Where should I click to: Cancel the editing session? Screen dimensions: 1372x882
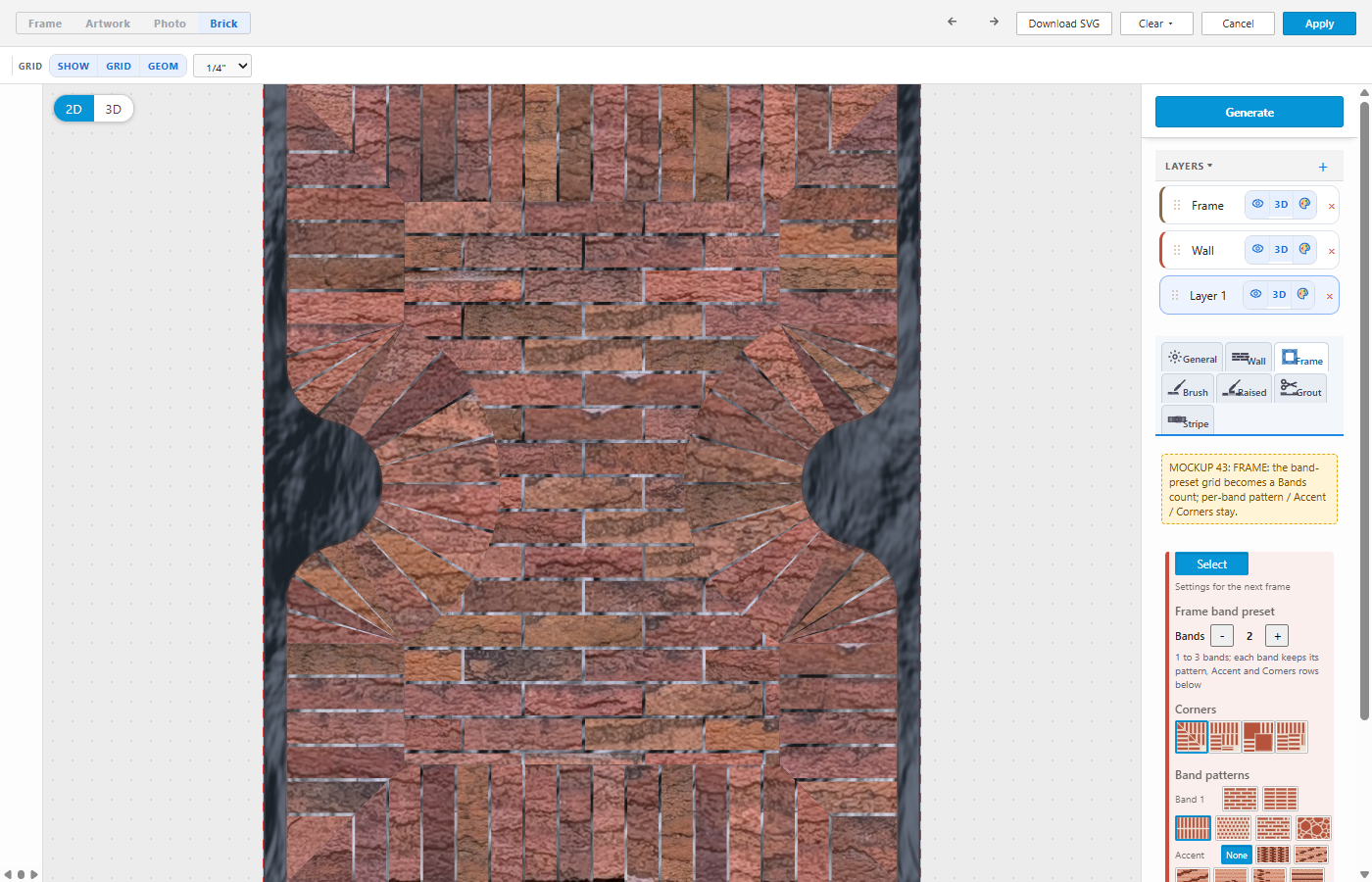pos(1238,24)
